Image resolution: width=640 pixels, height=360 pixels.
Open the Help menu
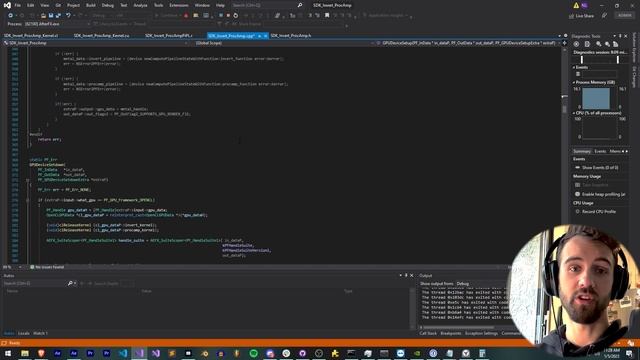(220, 5)
